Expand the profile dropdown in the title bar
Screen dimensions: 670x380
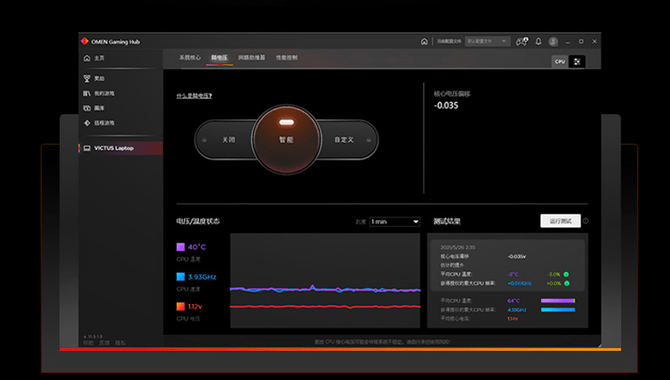point(487,41)
